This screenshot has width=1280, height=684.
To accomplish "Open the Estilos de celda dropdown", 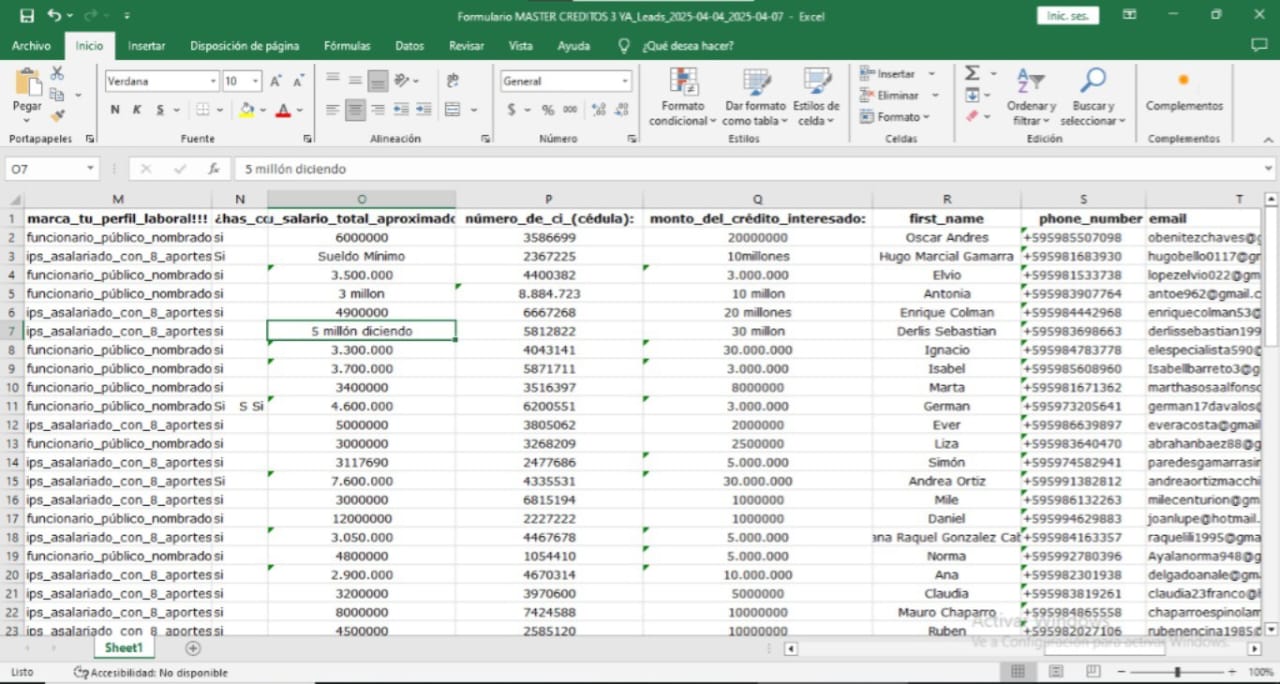I will point(816,97).
